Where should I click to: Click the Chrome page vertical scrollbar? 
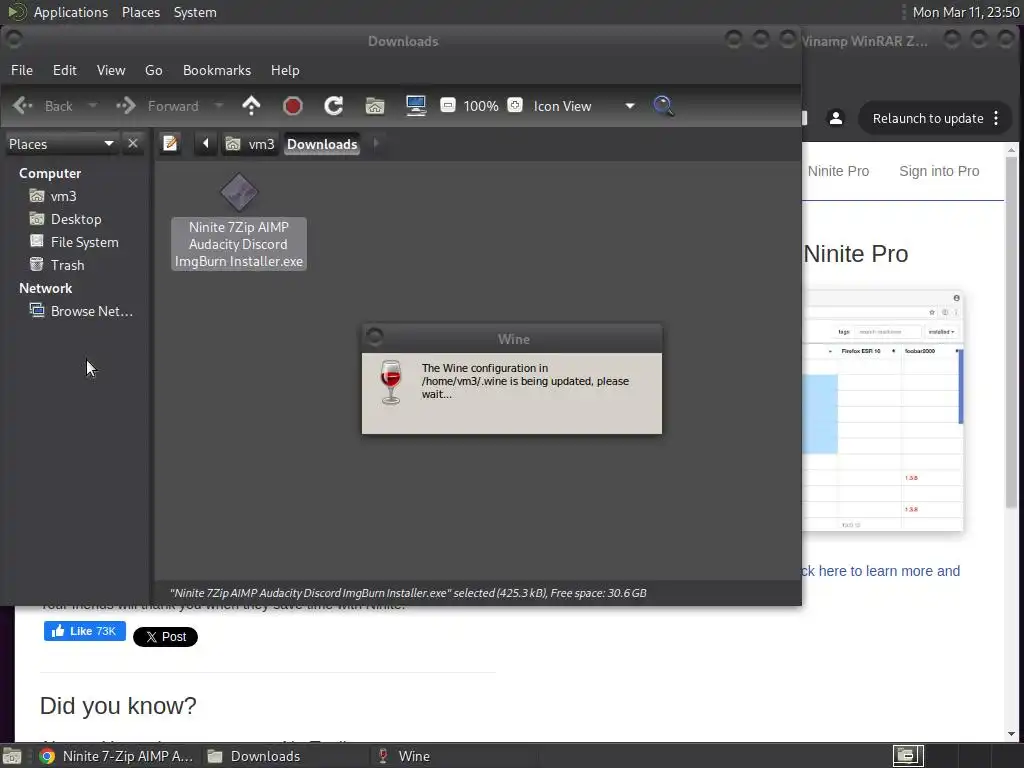point(1011,331)
